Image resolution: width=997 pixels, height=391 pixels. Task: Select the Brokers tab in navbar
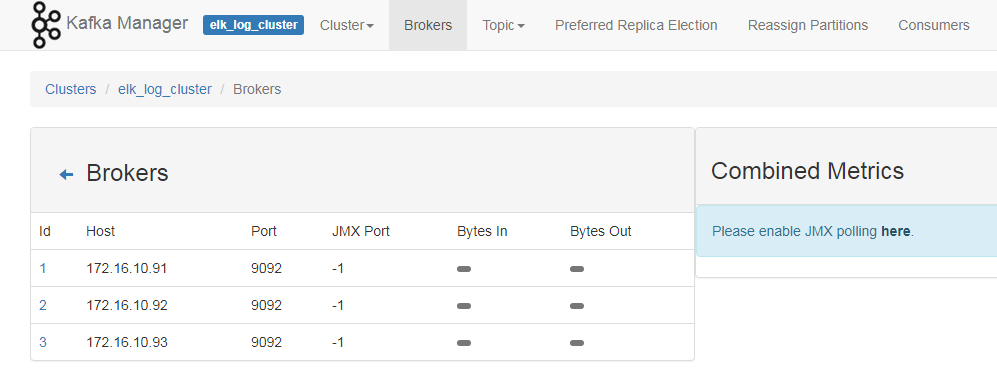coord(428,25)
